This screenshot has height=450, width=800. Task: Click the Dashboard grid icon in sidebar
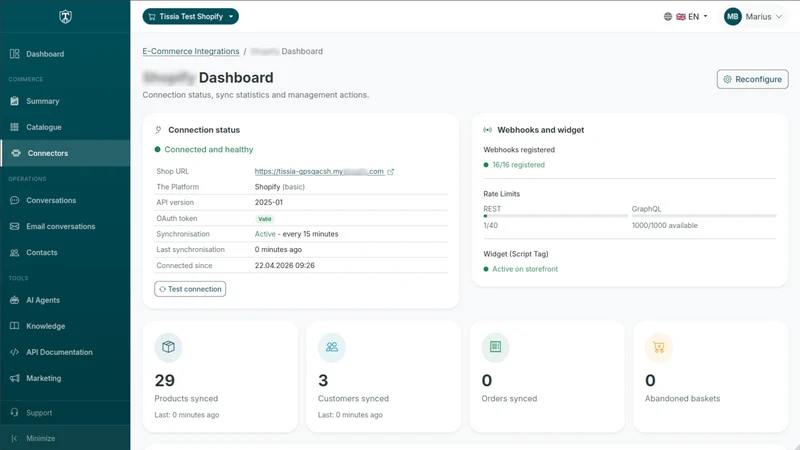coord(14,54)
